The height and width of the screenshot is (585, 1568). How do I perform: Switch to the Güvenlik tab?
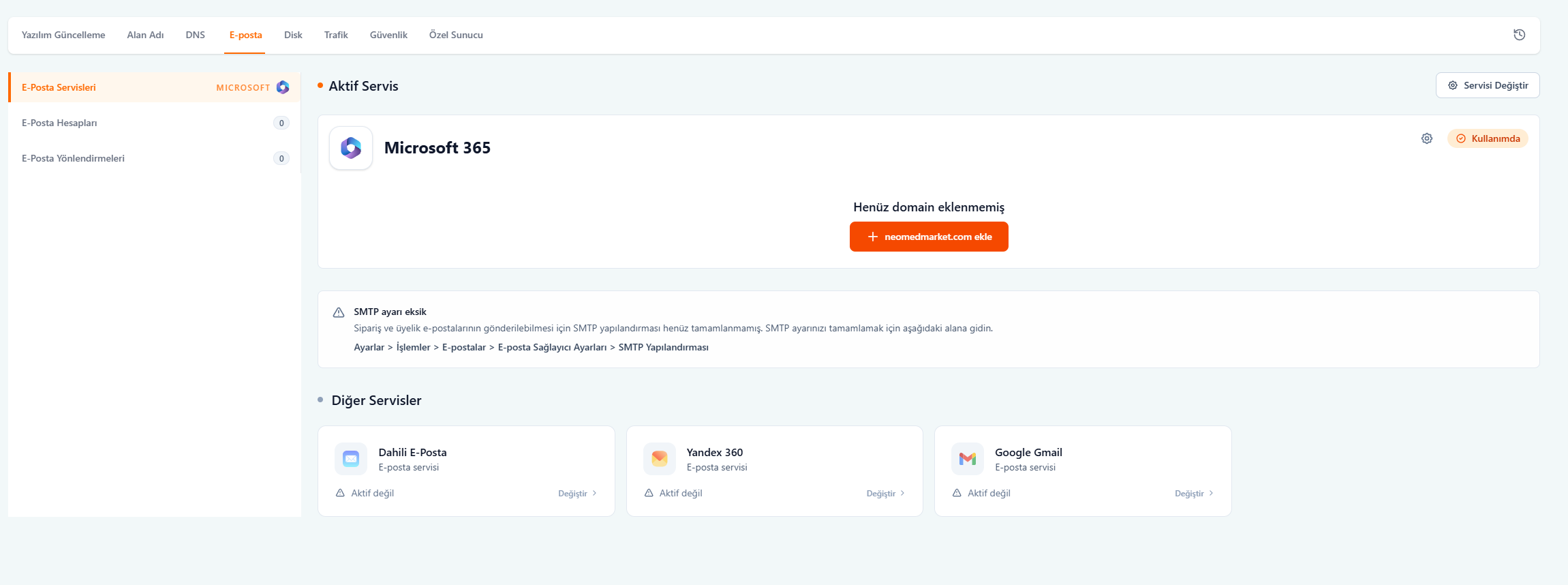pos(388,35)
